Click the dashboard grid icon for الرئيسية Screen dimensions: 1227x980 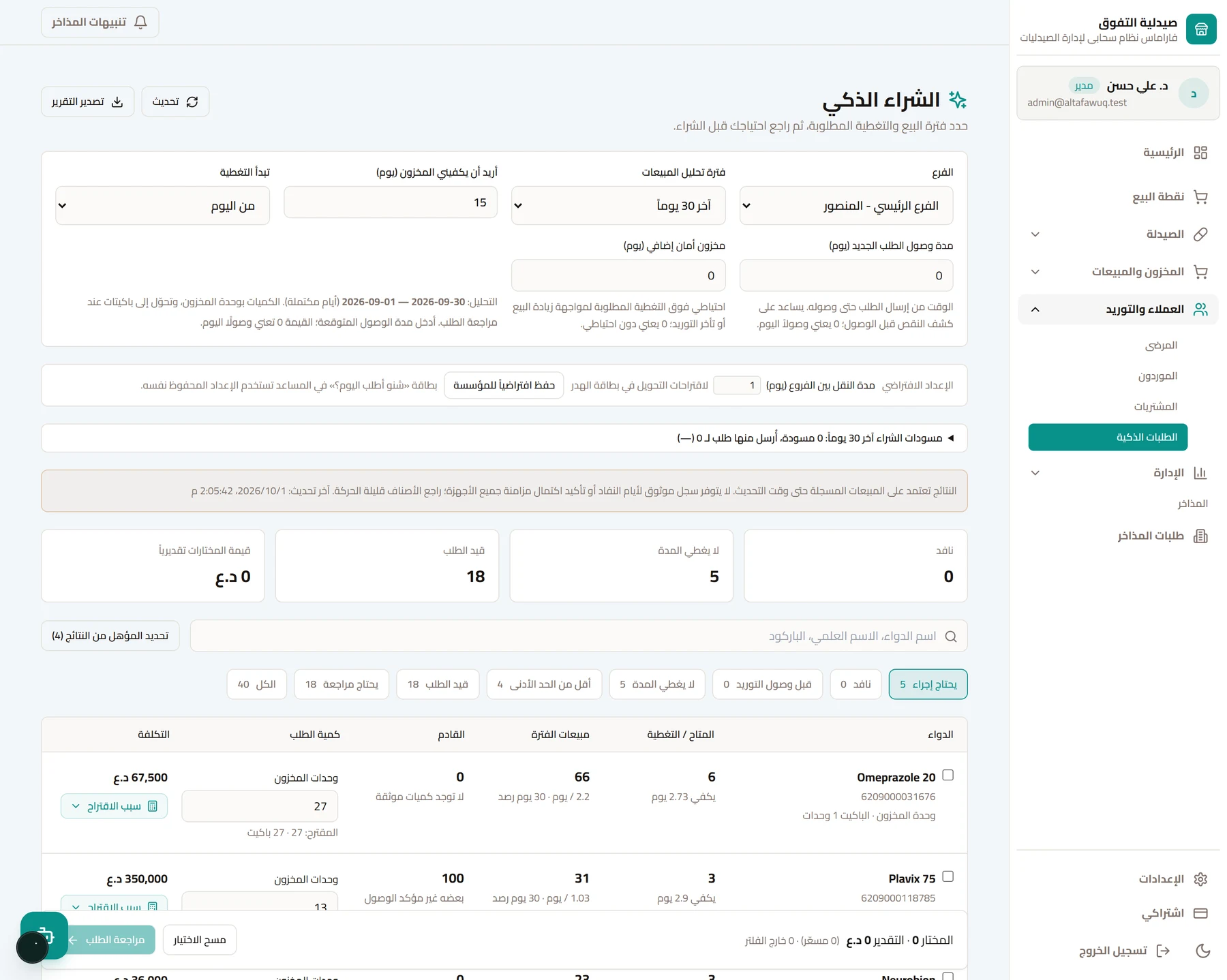tap(1200, 153)
